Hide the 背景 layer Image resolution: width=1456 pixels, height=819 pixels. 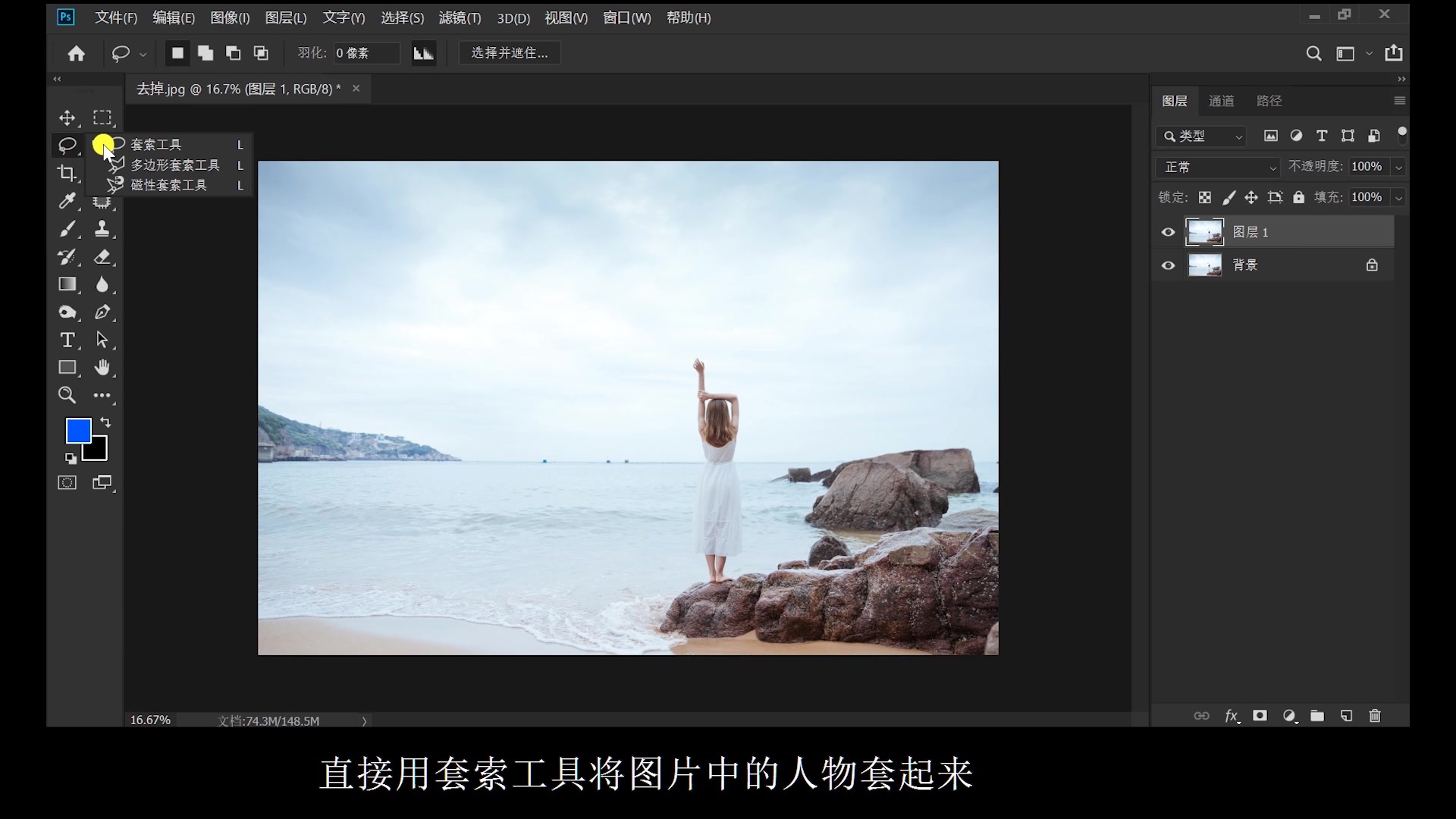(x=1168, y=265)
